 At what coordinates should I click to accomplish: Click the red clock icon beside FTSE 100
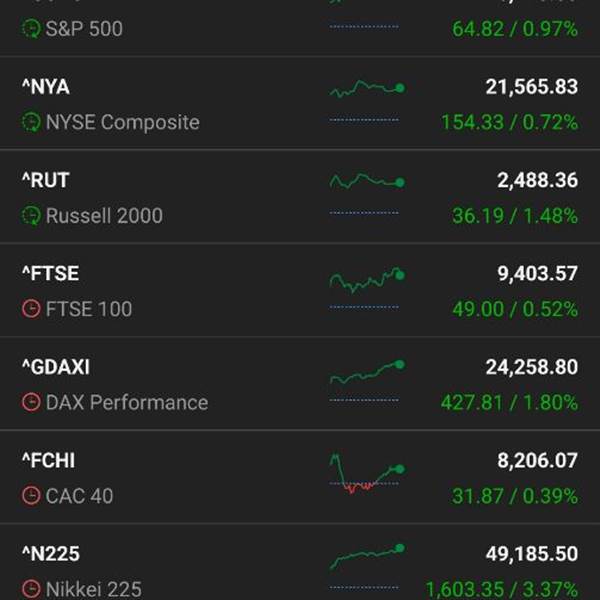[31, 309]
